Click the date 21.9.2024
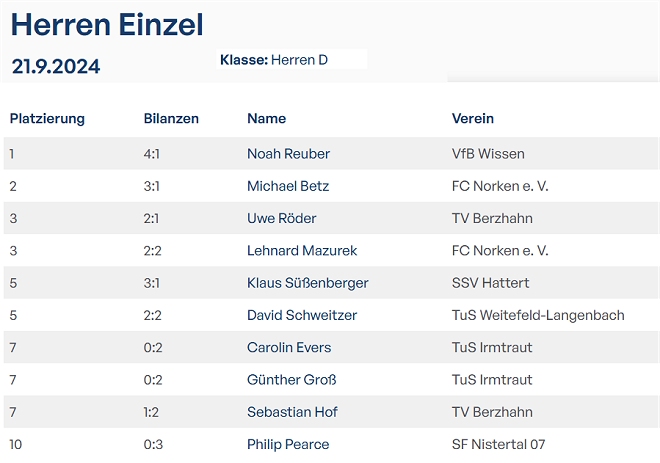660x463 pixels. [56, 67]
